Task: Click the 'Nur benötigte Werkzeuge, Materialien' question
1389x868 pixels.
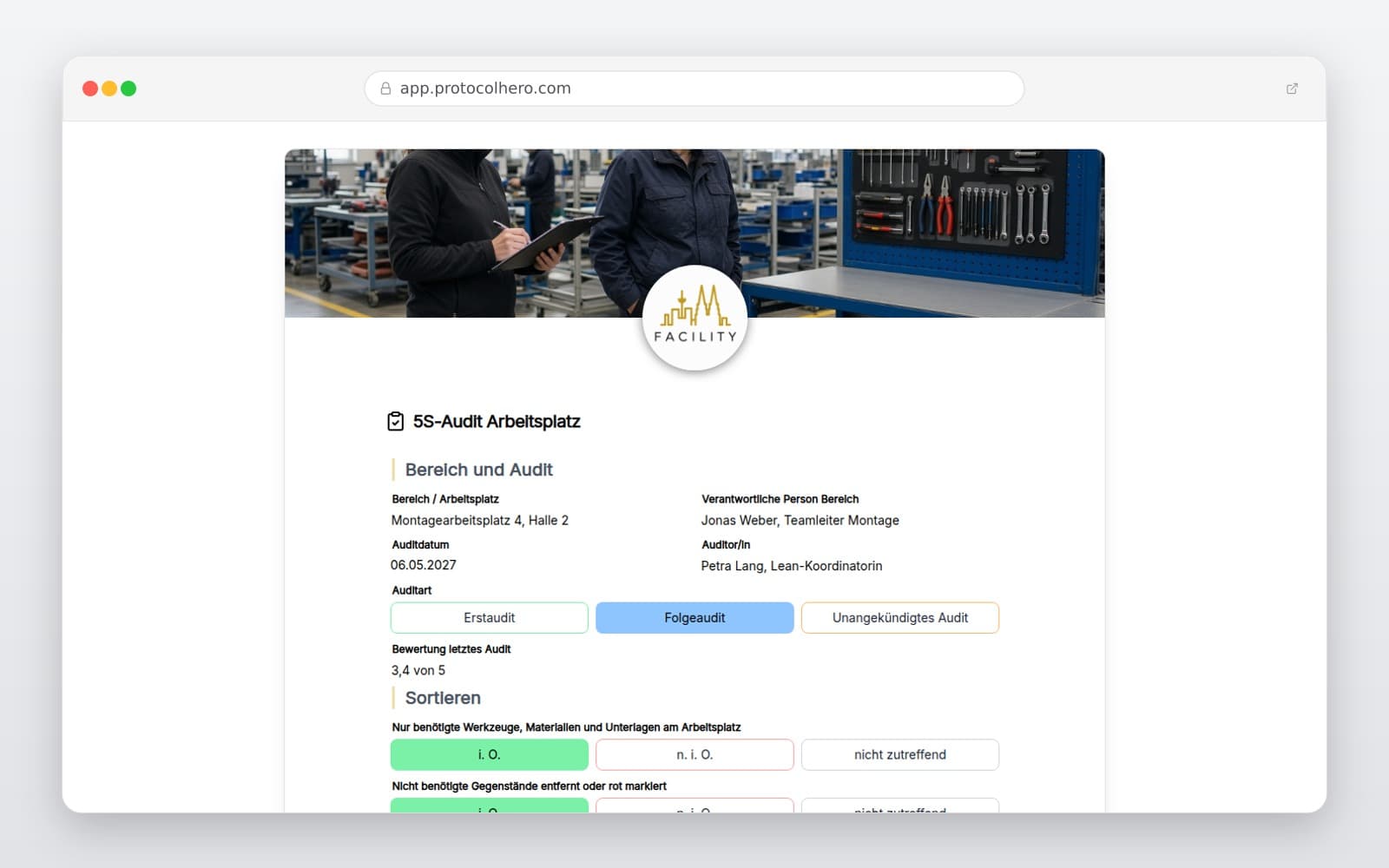Action: pyautogui.click(x=566, y=727)
